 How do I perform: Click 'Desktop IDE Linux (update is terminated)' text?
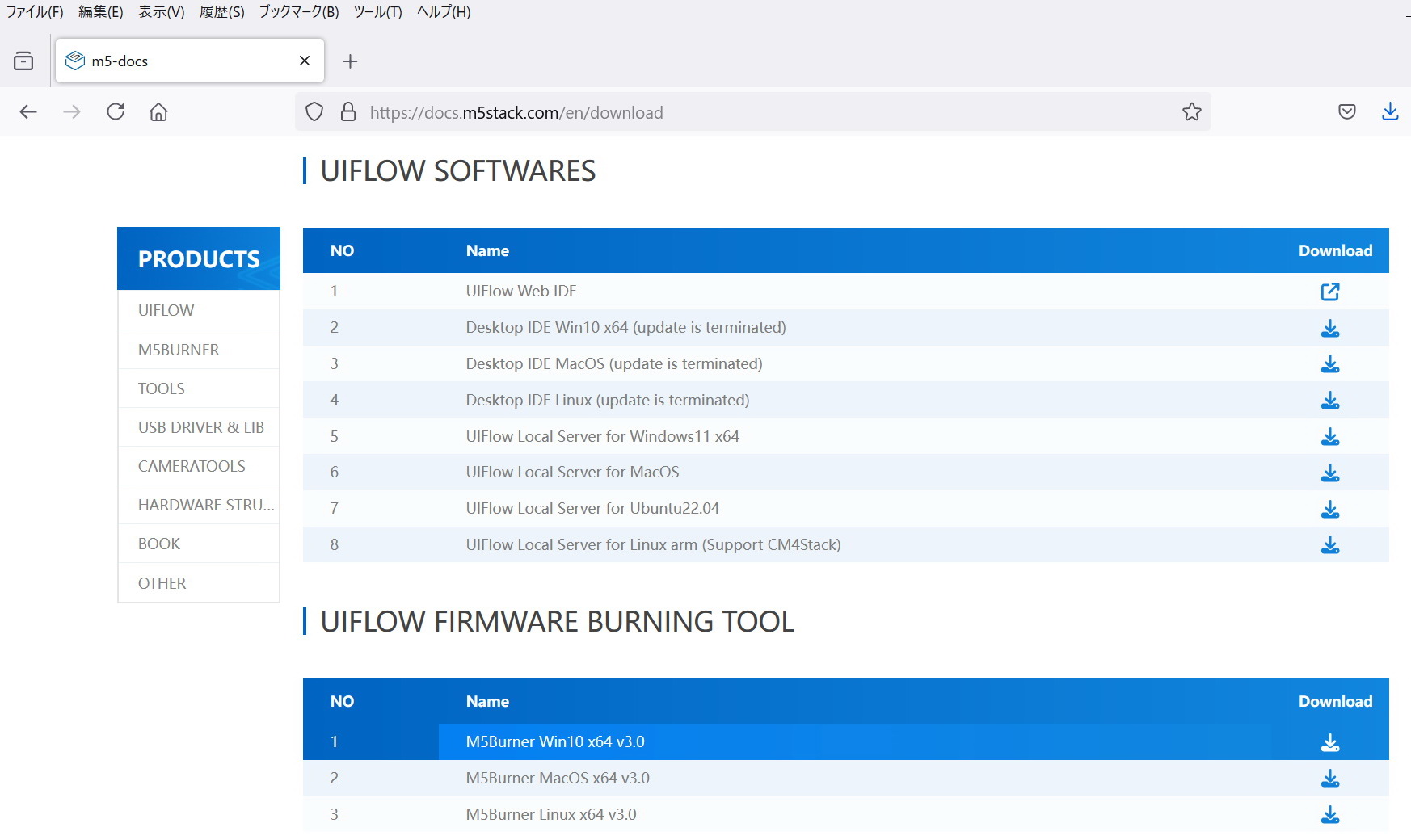tap(608, 400)
